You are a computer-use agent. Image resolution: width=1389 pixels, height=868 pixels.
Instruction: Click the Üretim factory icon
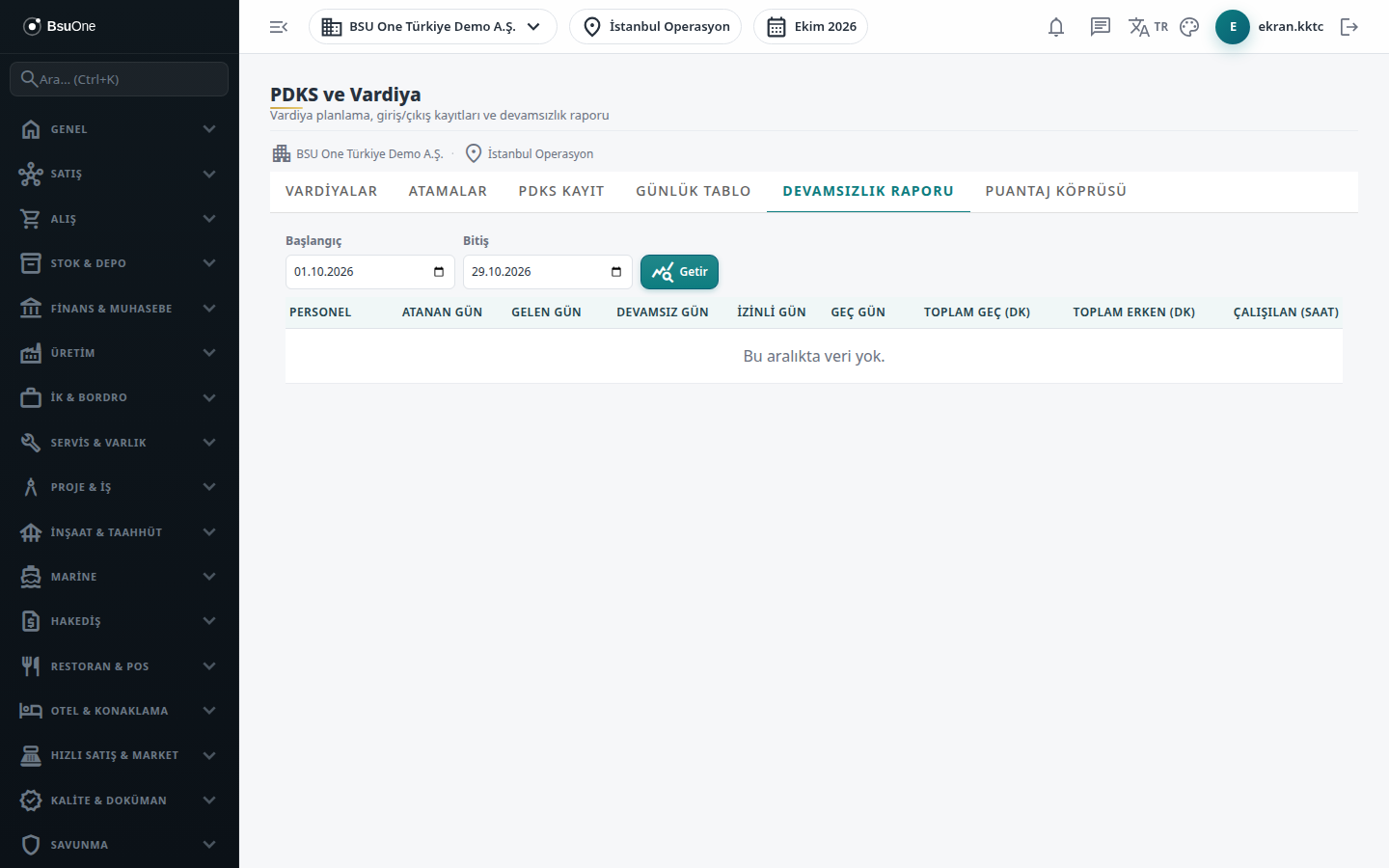click(x=31, y=353)
